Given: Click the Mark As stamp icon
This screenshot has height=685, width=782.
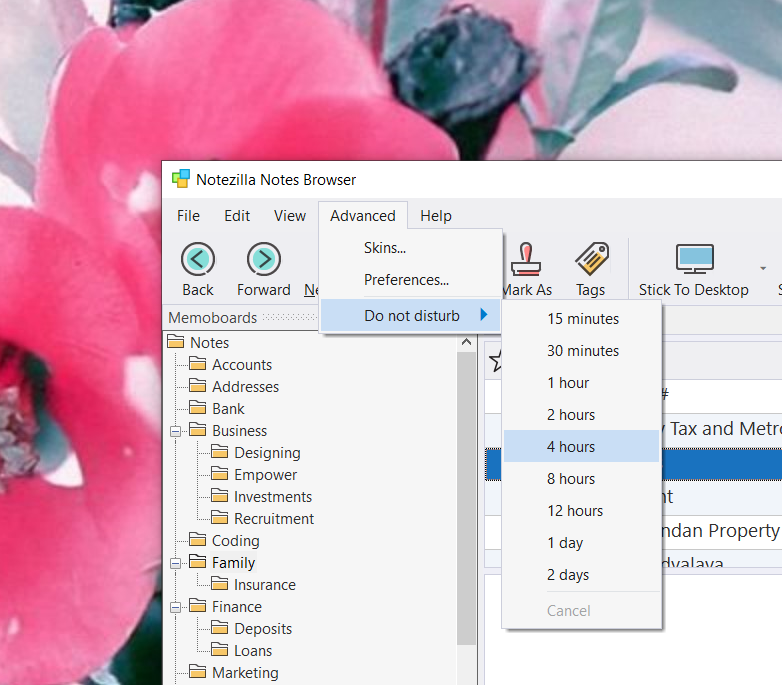Looking at the screenshot, I should click(x=526, y=259).
